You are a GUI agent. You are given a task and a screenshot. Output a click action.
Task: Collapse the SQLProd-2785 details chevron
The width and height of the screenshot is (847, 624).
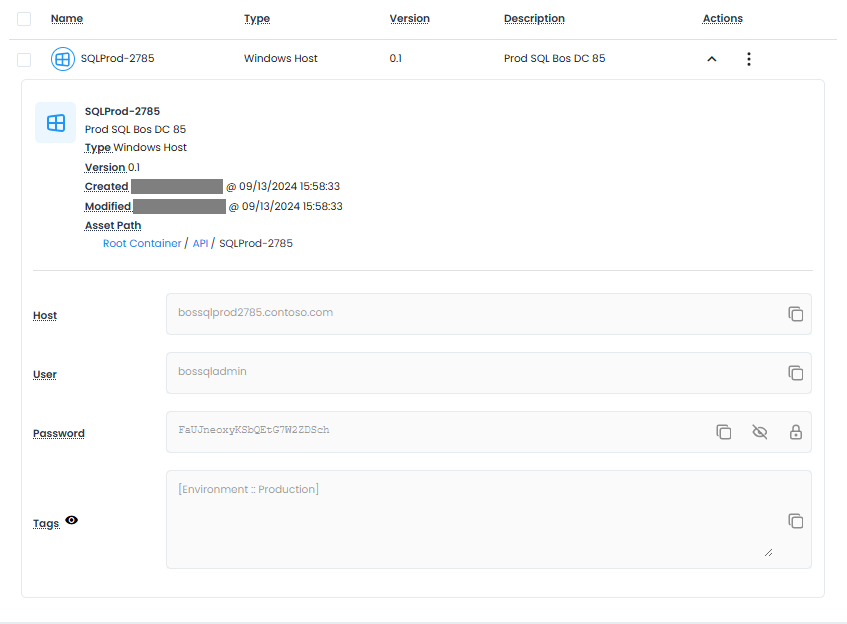[712, 59]
